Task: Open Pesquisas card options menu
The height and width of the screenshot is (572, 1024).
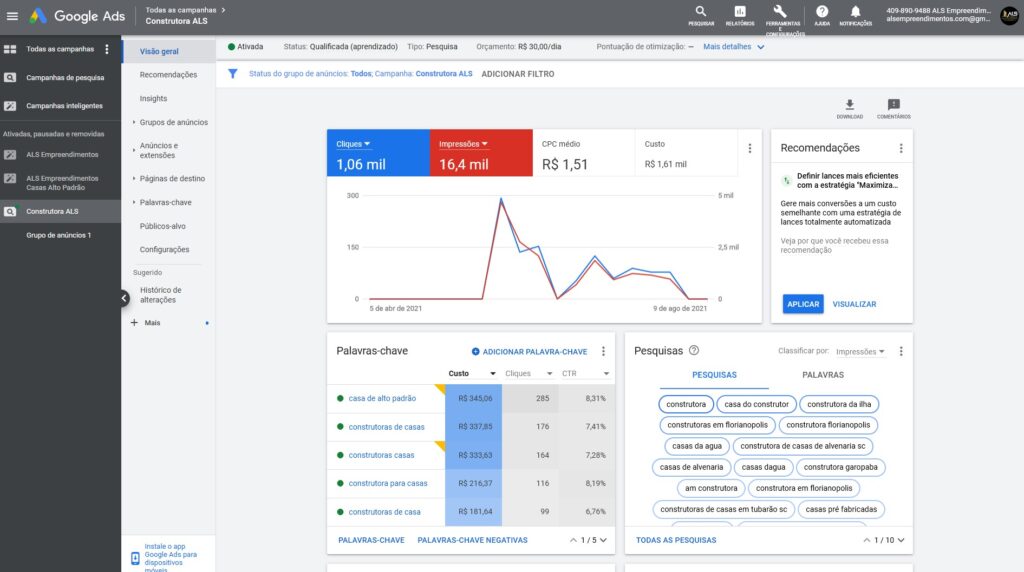Action: tap(901, 351)
